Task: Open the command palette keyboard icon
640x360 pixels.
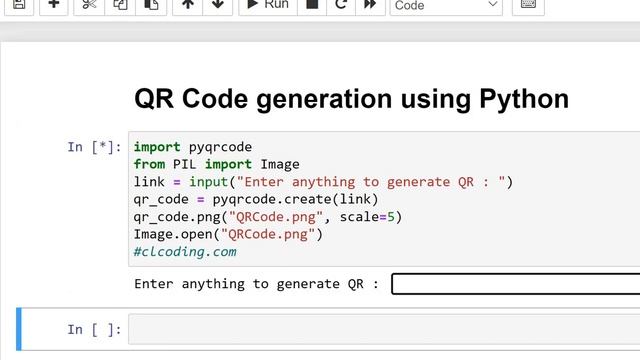Action: (528, 5)
